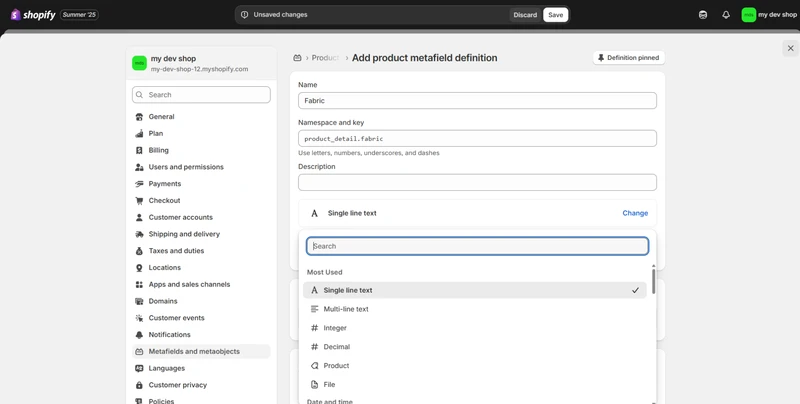800x404 pixels.
Task: Open Locations settings
Action: 202,268
